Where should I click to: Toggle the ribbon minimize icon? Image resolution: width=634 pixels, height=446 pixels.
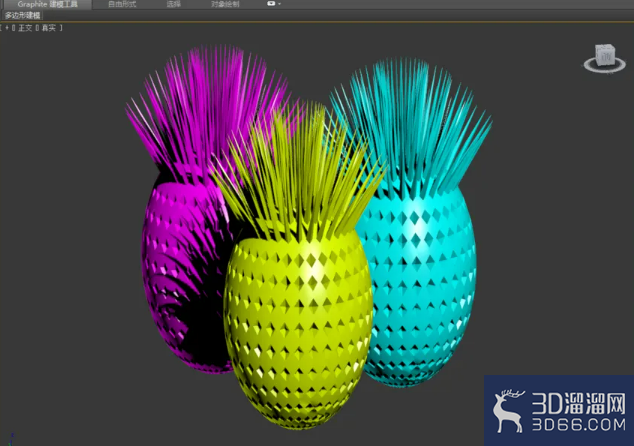tap(271, 4)
